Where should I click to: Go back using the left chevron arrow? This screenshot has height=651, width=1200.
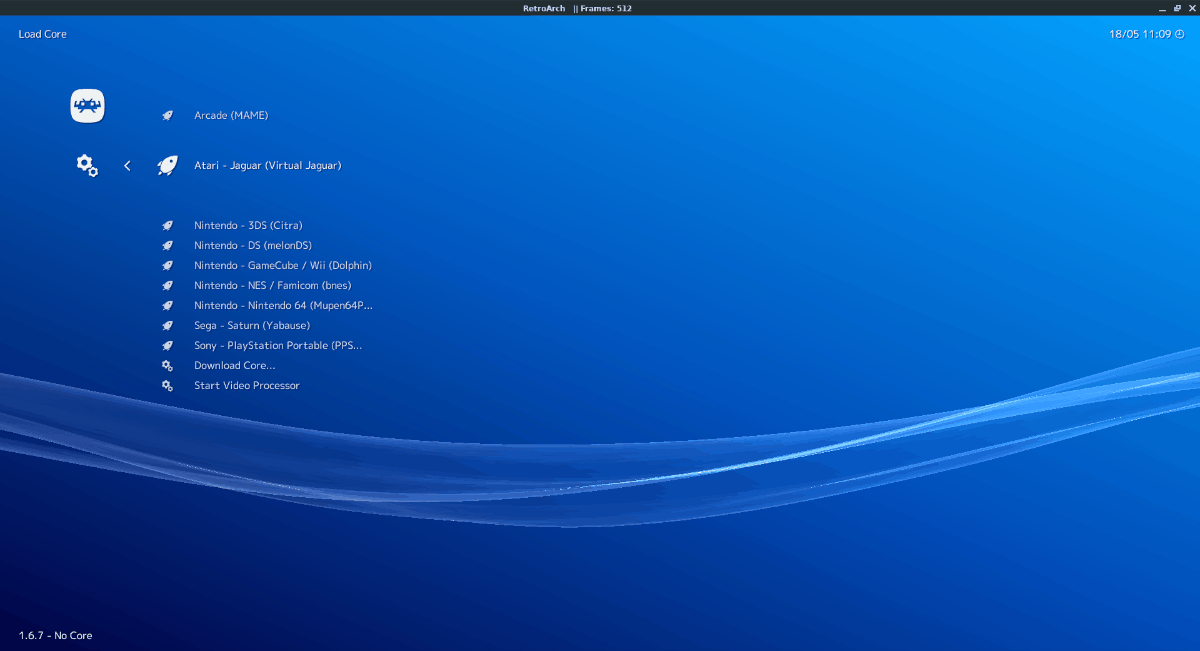[x=127, y=166]
